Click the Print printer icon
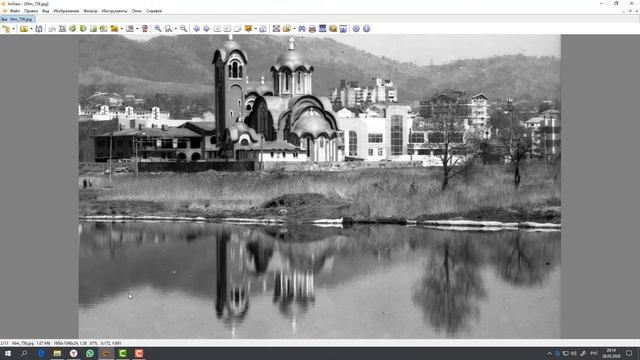This screenshot has width=640, height=360. 312,29
